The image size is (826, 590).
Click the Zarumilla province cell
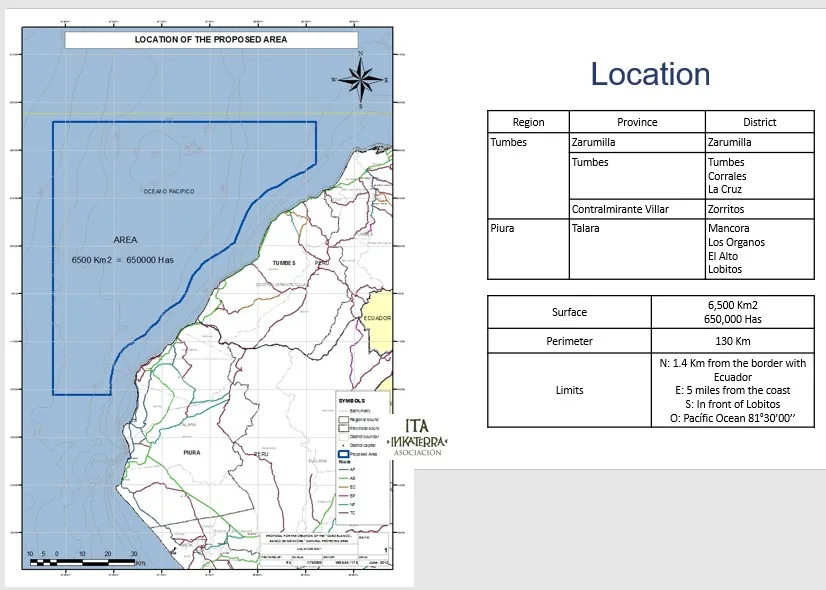[x=637, y=142]
